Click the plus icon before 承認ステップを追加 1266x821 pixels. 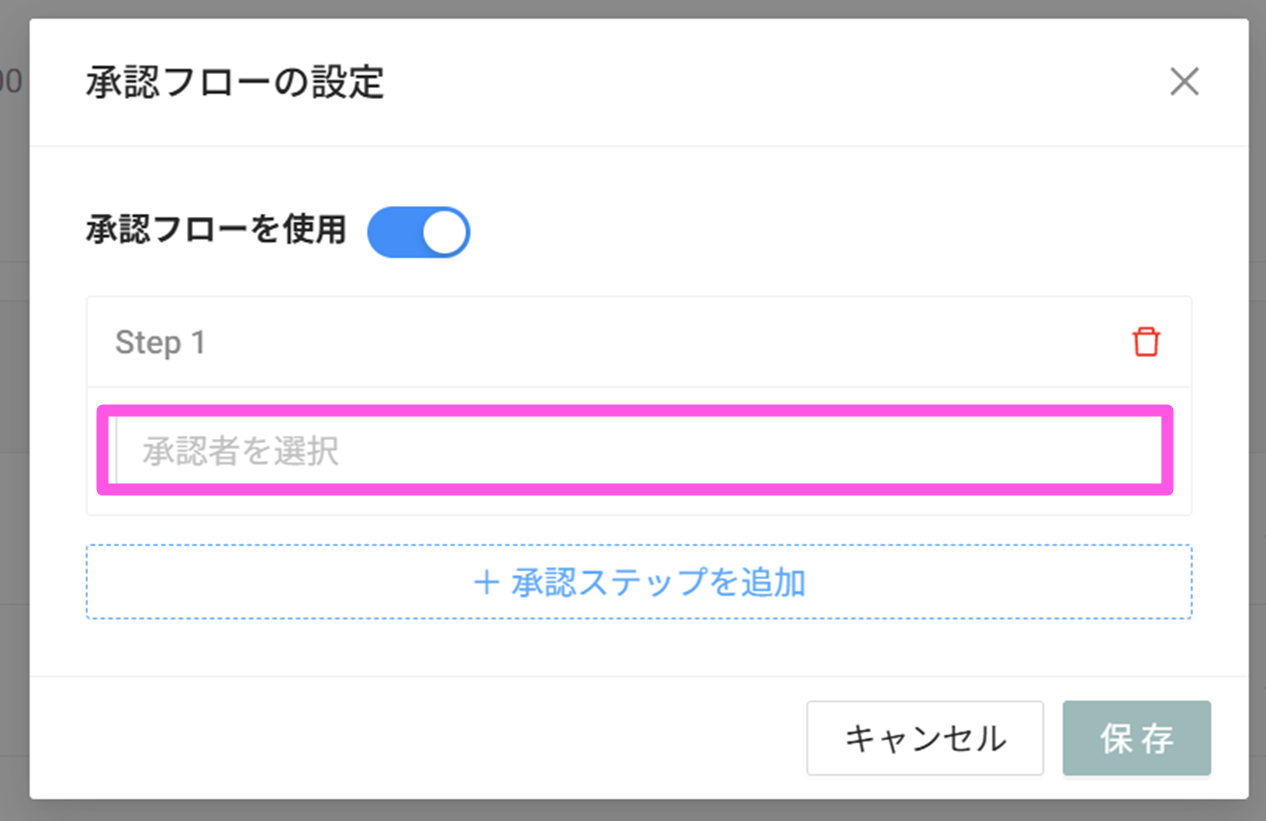486,583
